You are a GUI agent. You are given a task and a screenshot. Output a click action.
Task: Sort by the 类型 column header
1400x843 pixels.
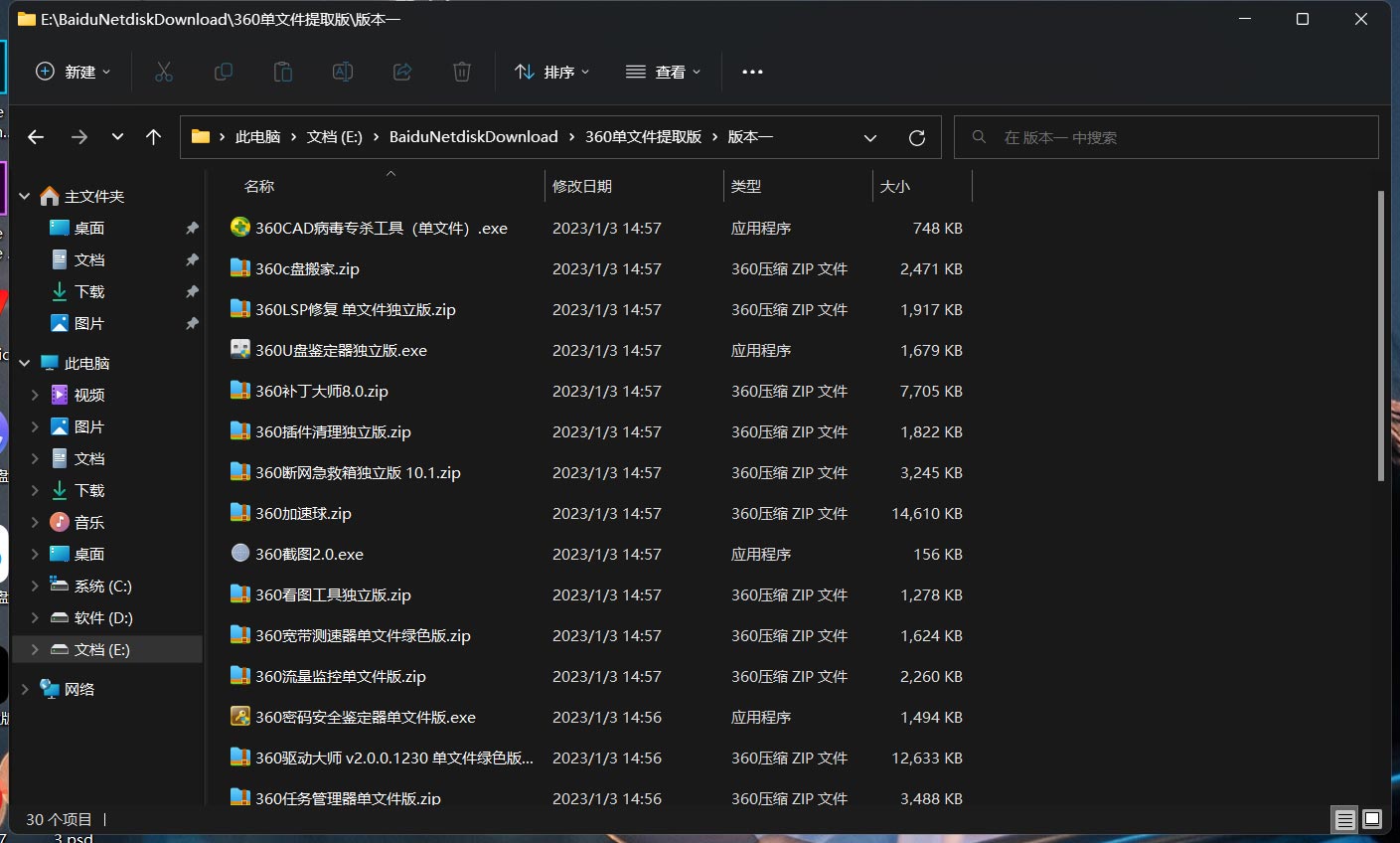[x=746, y=186]
